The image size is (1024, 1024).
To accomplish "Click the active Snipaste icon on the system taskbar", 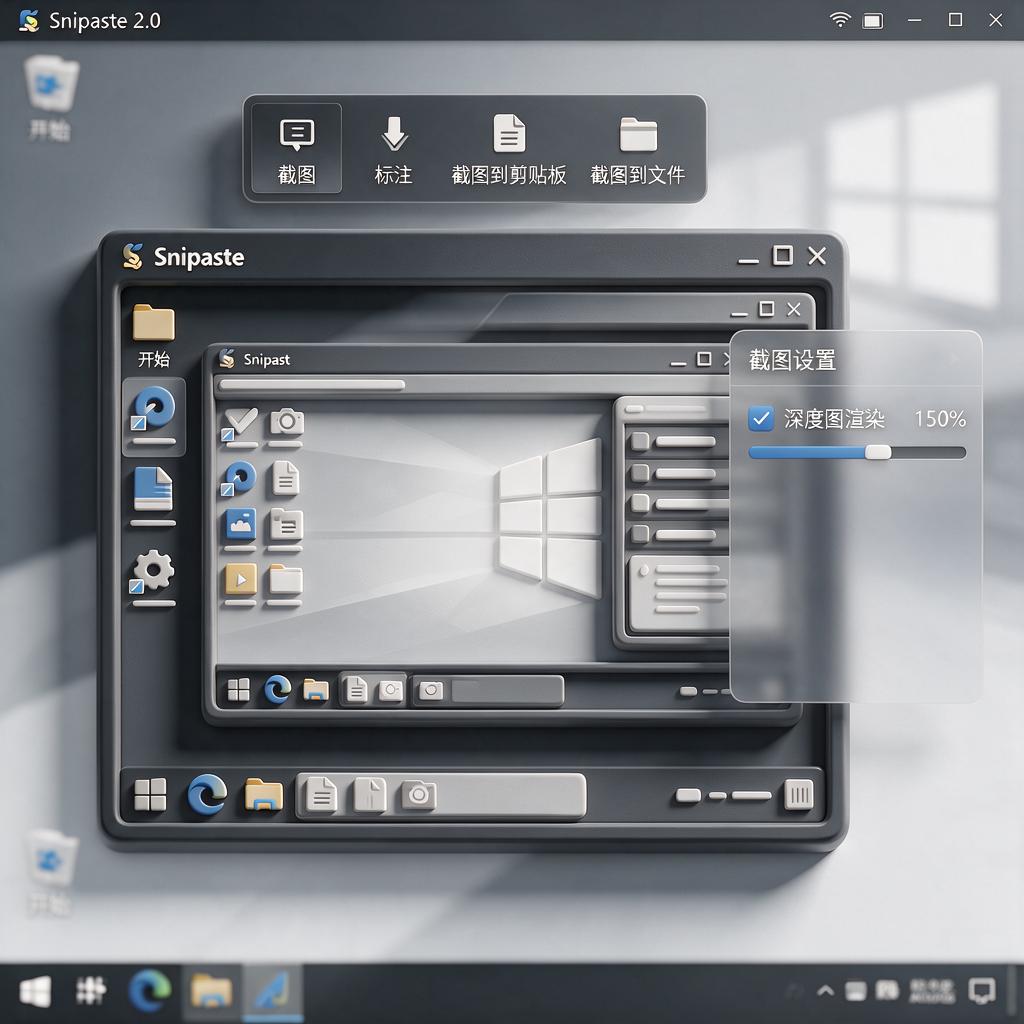I will pyautogui.click(x=273, y=991).
